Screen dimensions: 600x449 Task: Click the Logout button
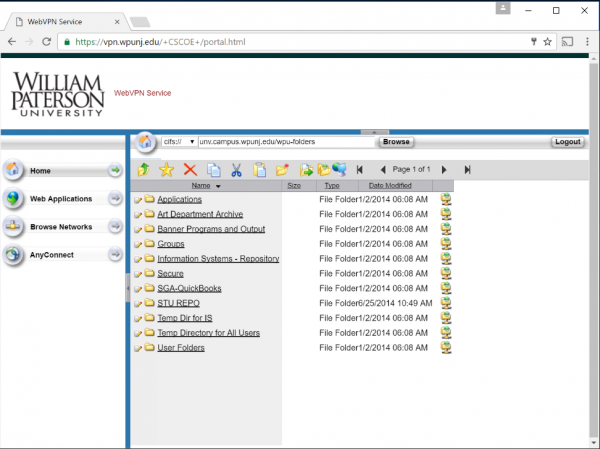pyautogui.click(x=567, y=142)
